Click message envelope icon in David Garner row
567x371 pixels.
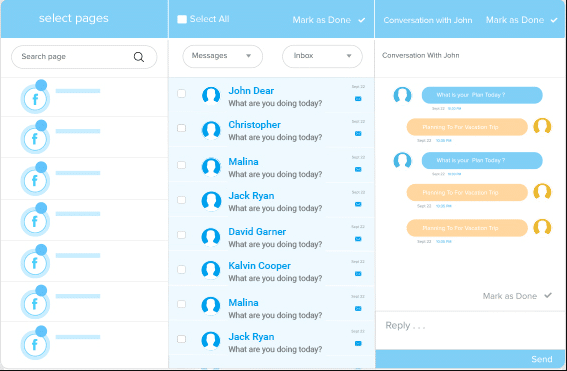(358, 239)
